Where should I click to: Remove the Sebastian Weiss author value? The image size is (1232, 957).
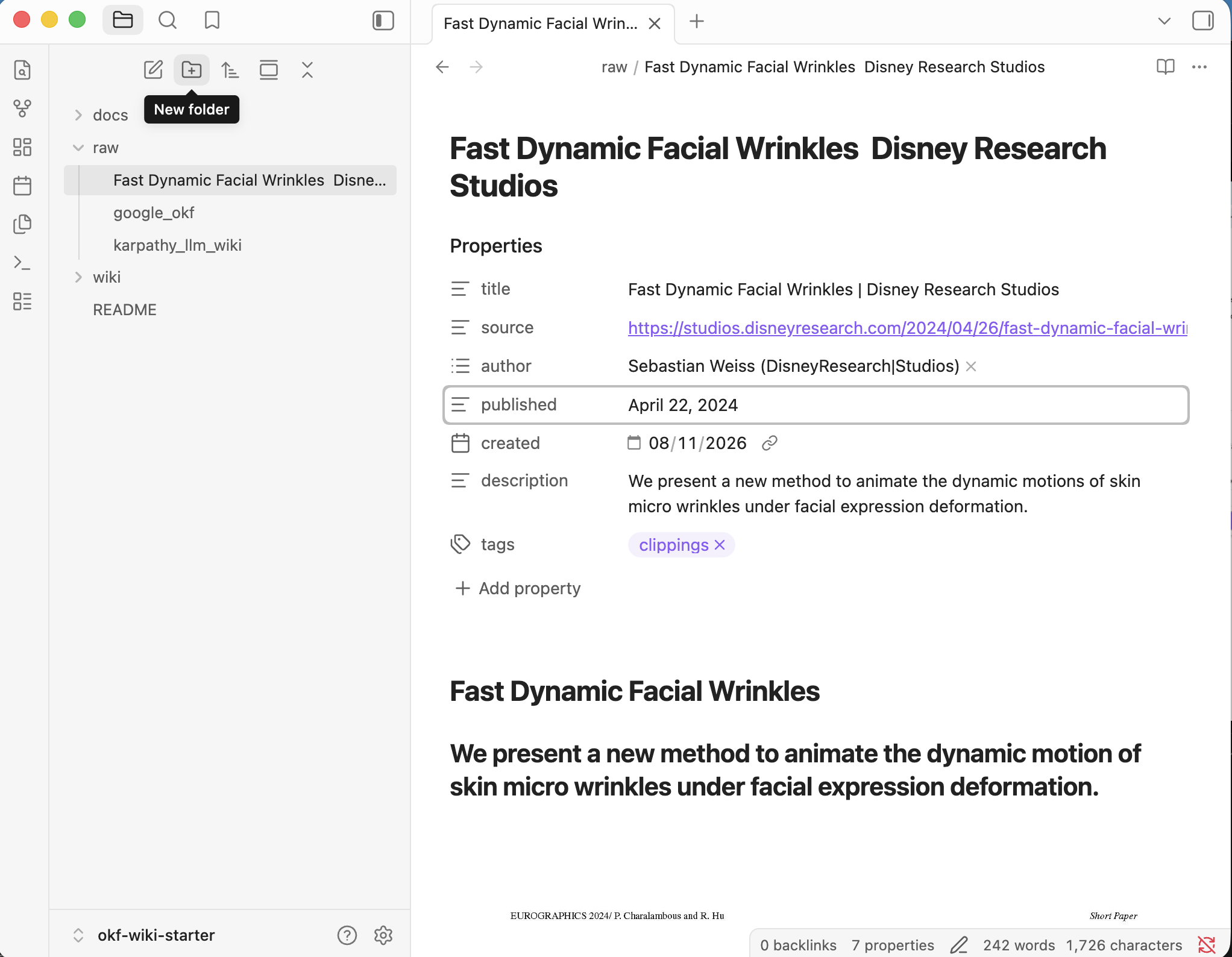pyautogui.click(x=971, y=366)
